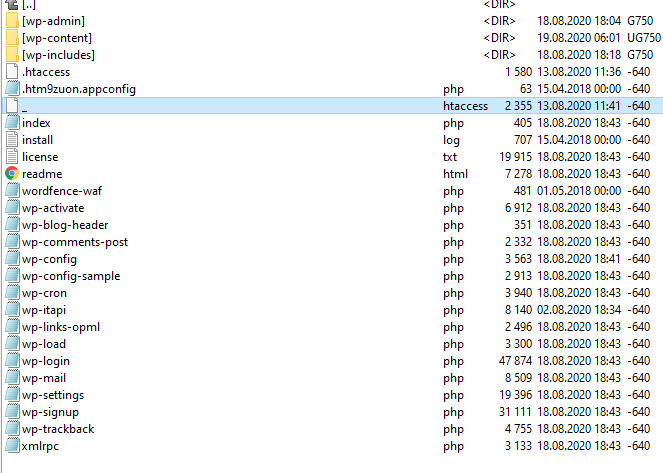Click the wp-content folder icon

(12, 38)
